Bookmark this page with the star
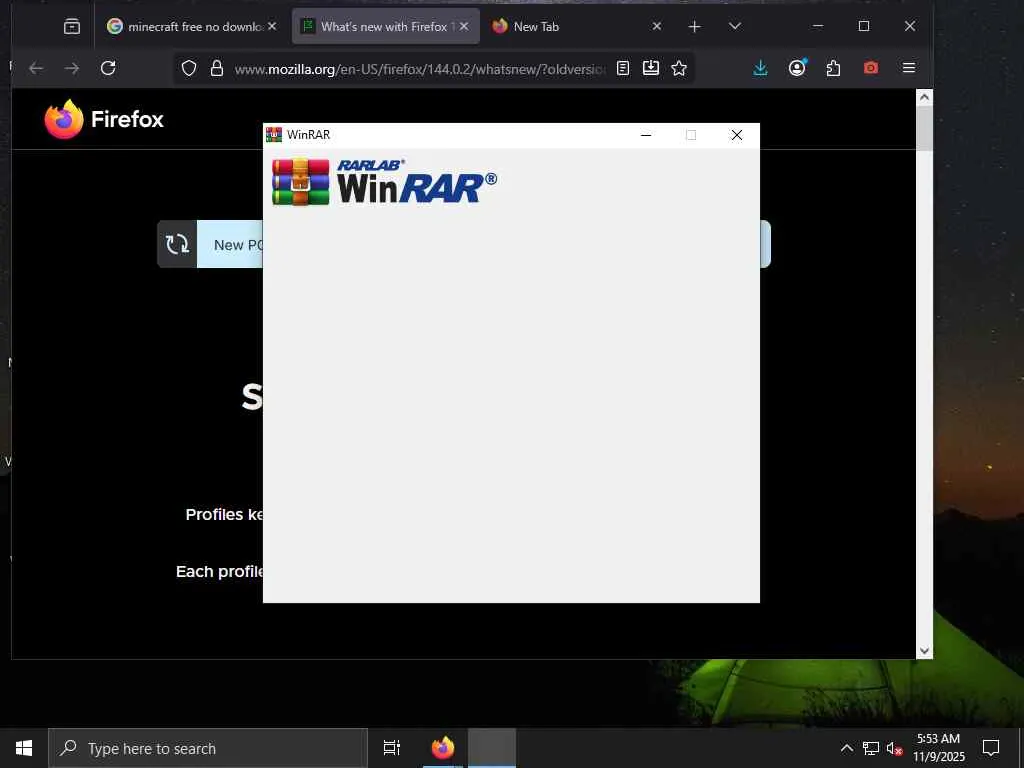 point(679,68)
